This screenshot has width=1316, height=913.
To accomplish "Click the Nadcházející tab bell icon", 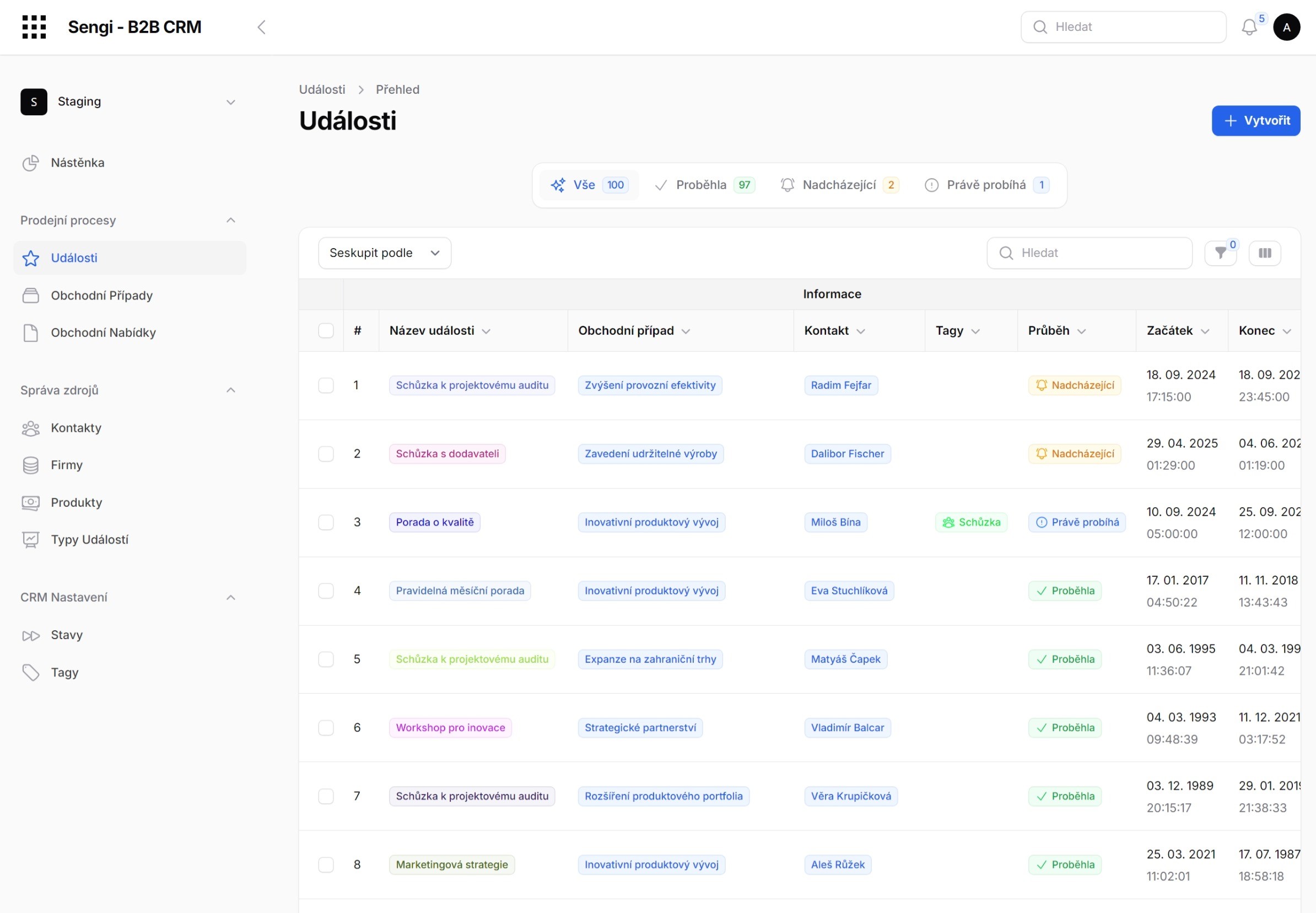I will (787, 185).
